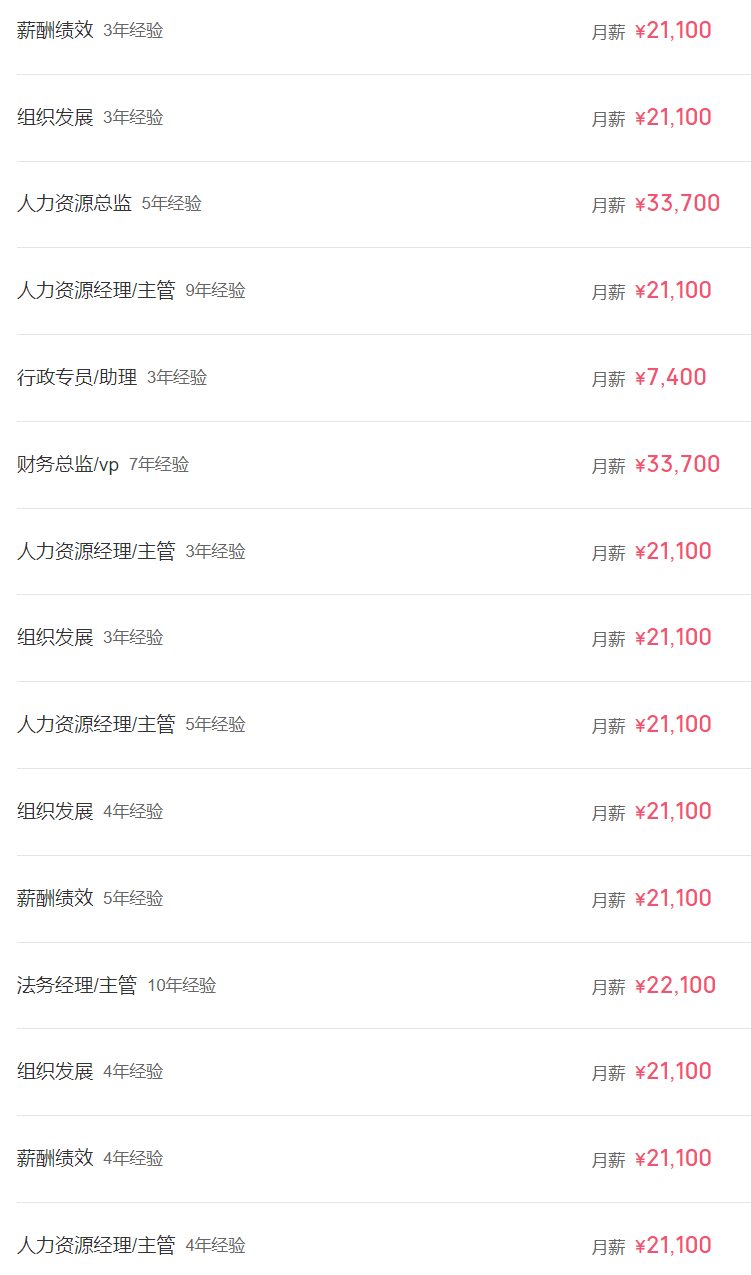Select 人力资源总监 5年经验 job title

pyautogui.click(x=74, y=204)
